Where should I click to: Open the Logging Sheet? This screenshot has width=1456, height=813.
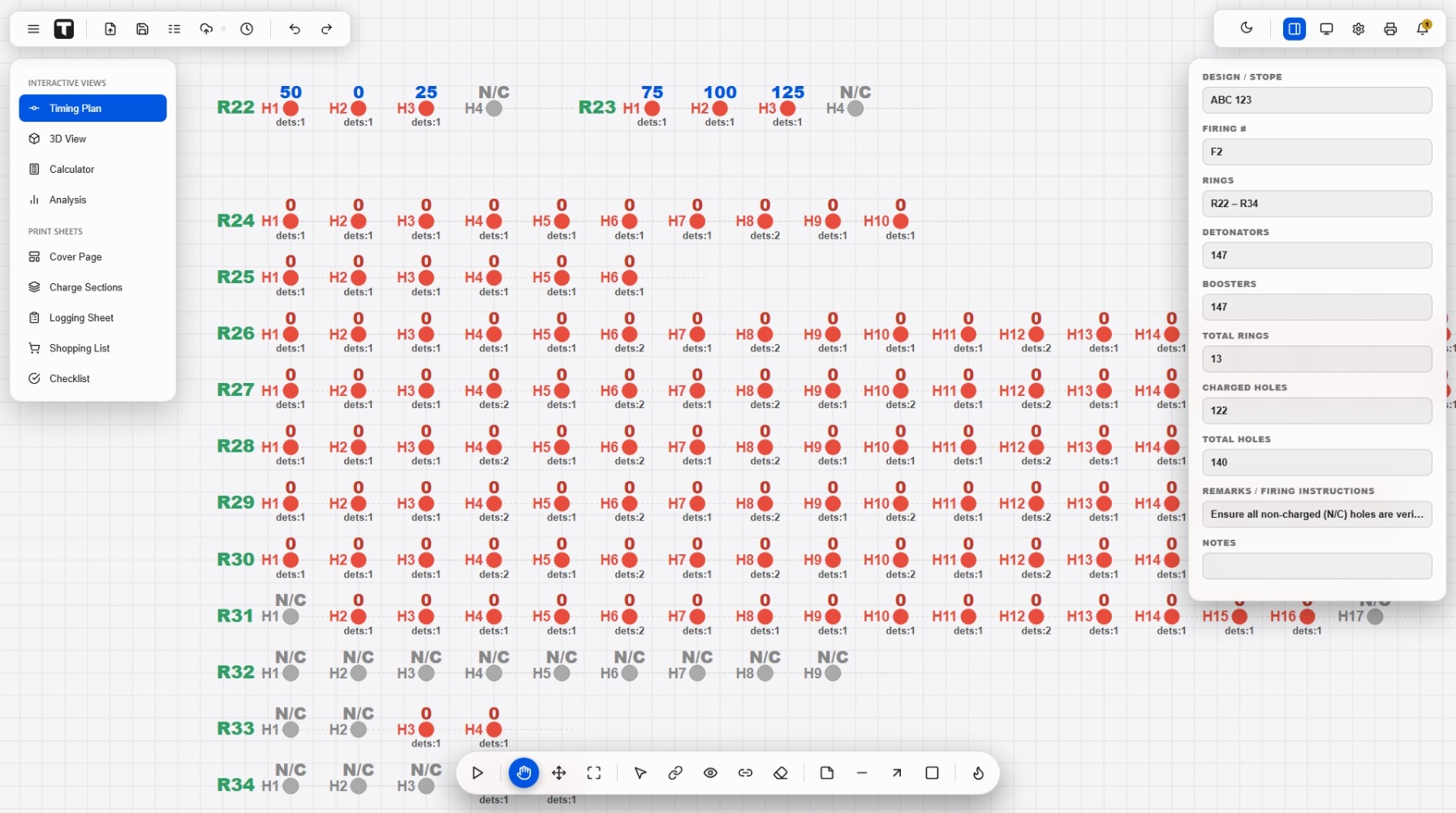pos(93,318)
